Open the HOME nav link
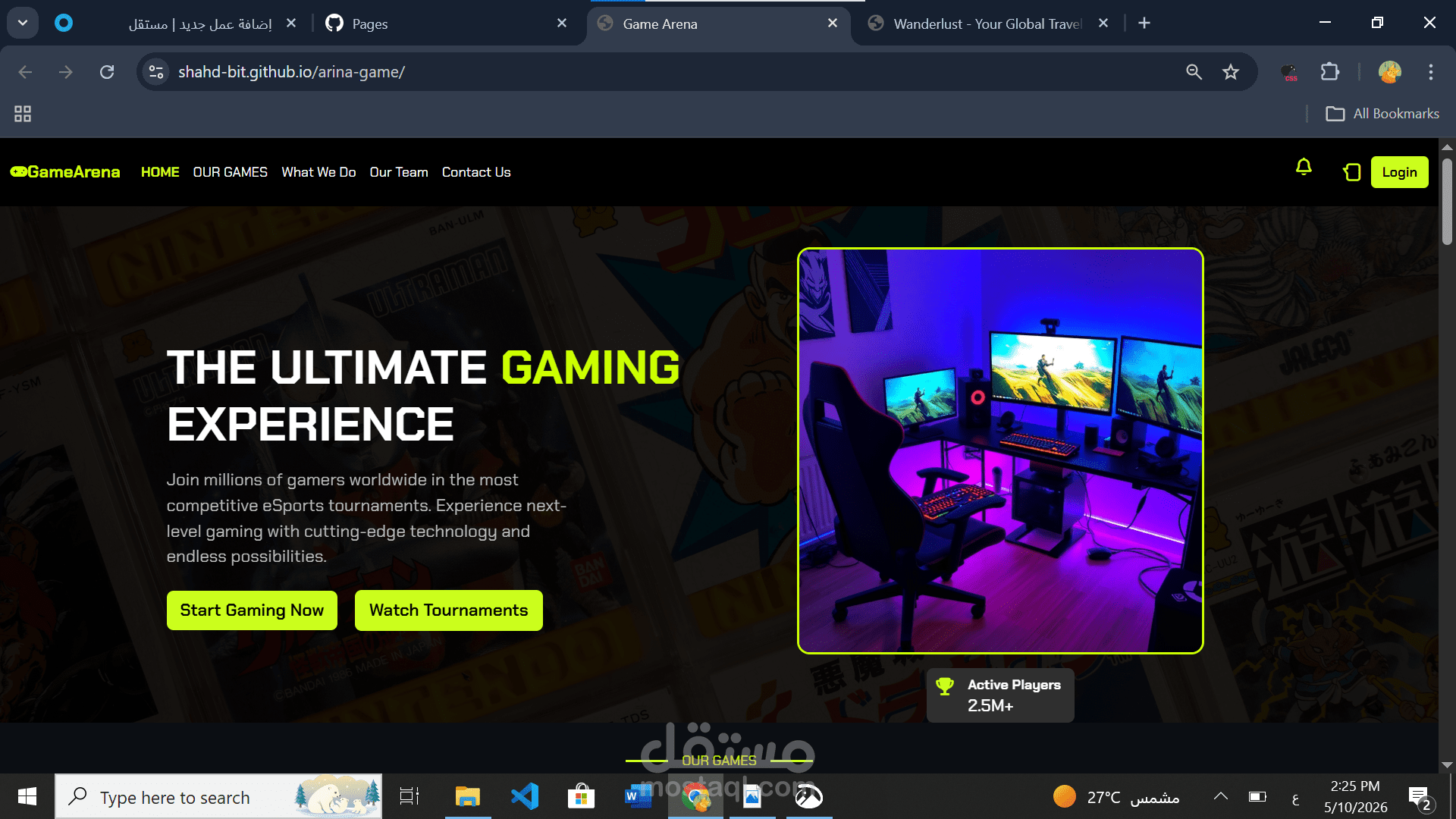This screenshot has width=1456, height=819. pos(160,172)
